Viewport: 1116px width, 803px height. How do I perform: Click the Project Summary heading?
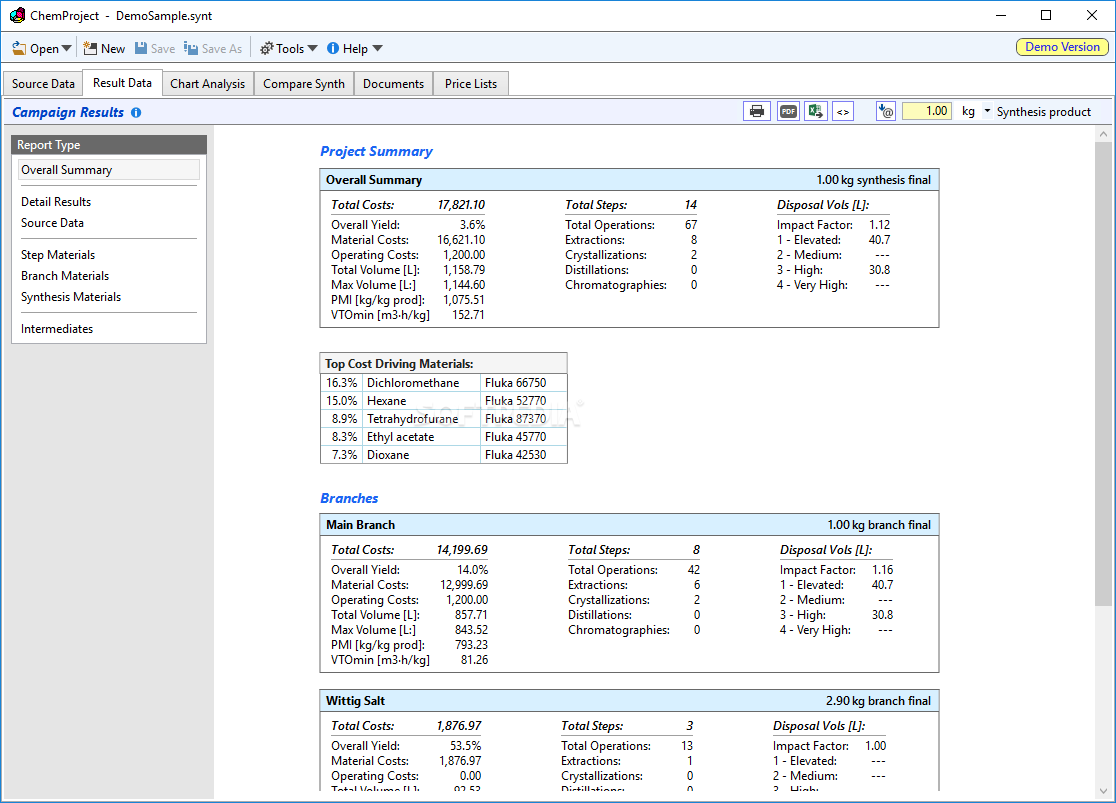(x=376, y=151)
